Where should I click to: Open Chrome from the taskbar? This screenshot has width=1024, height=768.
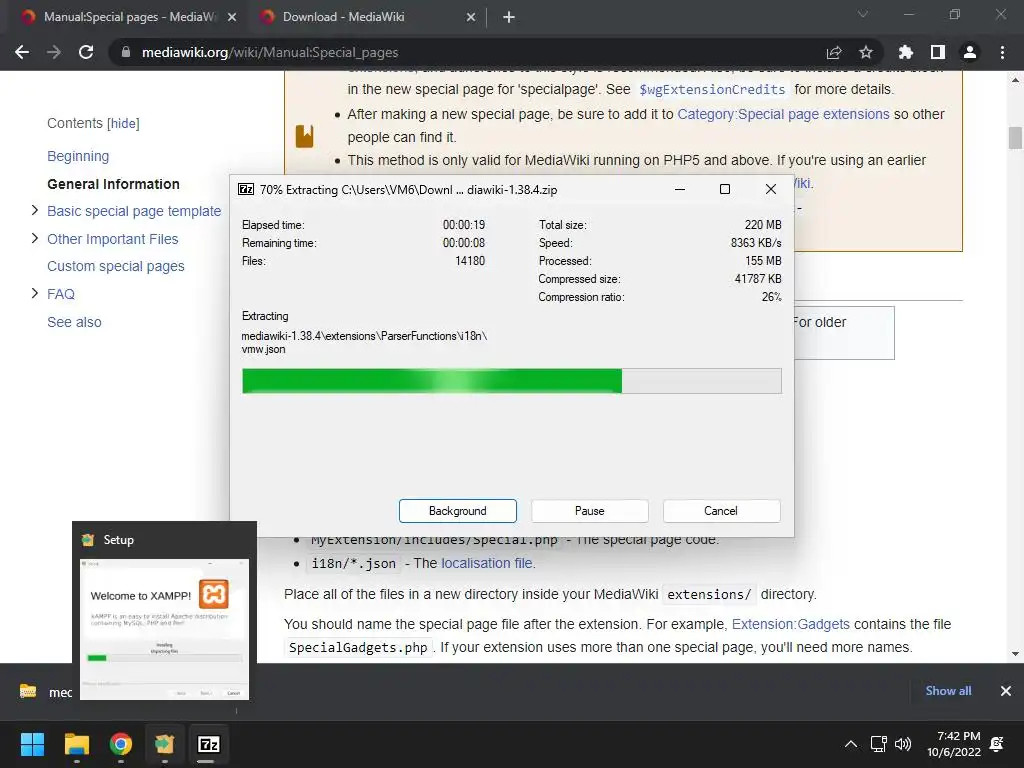pyautogui.click(x=121, y=744)
